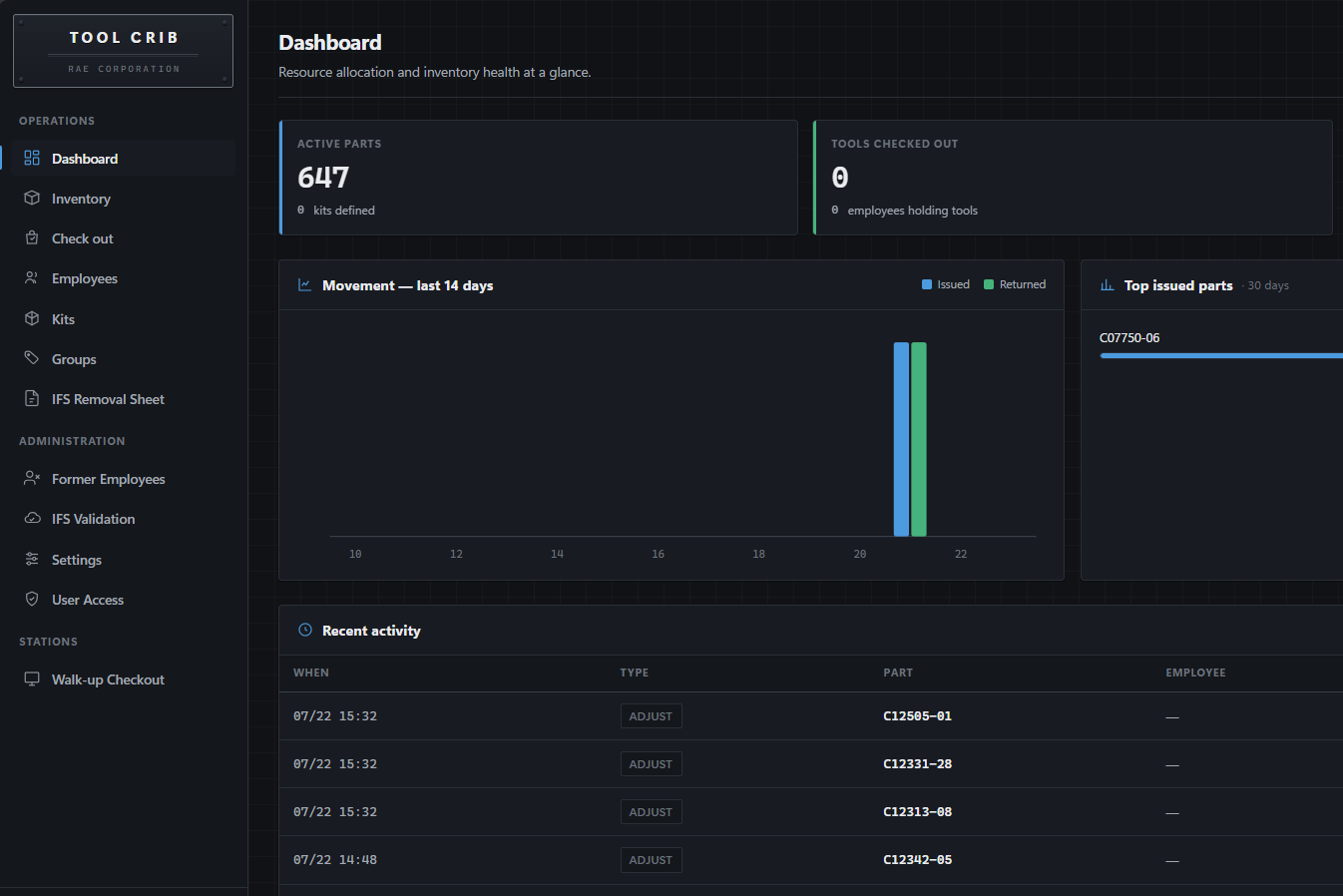Screen dimensions: 1343x896
Task: Select part C07750-06 in Top issued parts
Action: tap(1129, 338)
